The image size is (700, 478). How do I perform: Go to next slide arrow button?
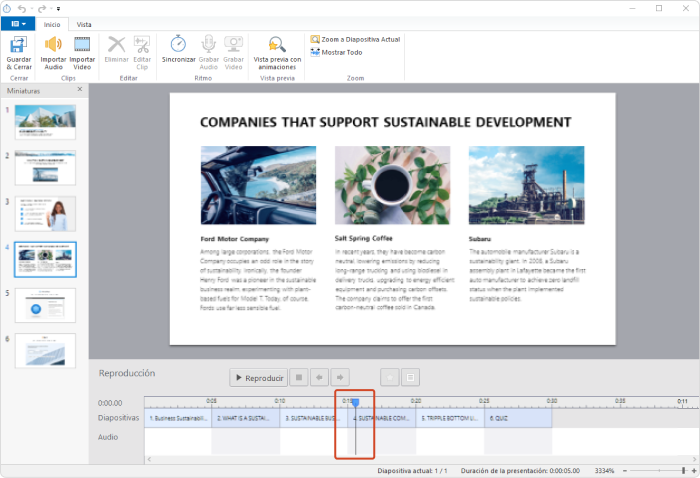340,378
